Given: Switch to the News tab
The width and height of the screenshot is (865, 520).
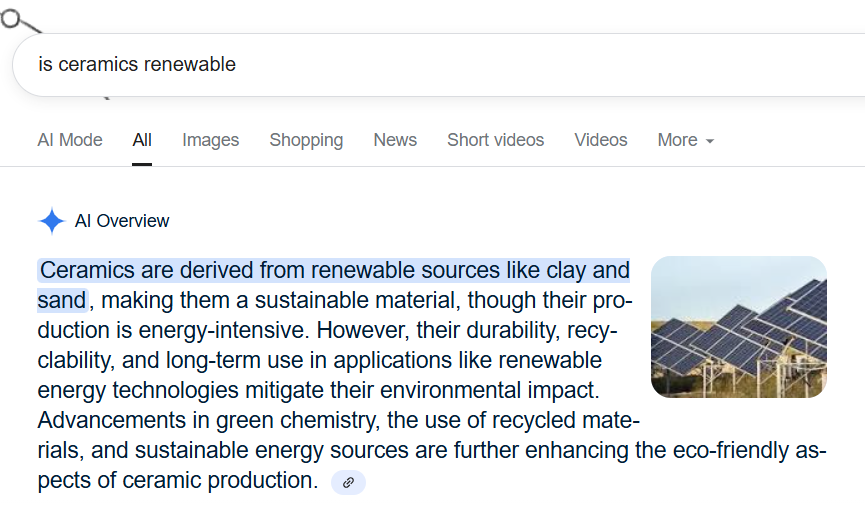Looking at the screenshot, I should pos(395,140).
